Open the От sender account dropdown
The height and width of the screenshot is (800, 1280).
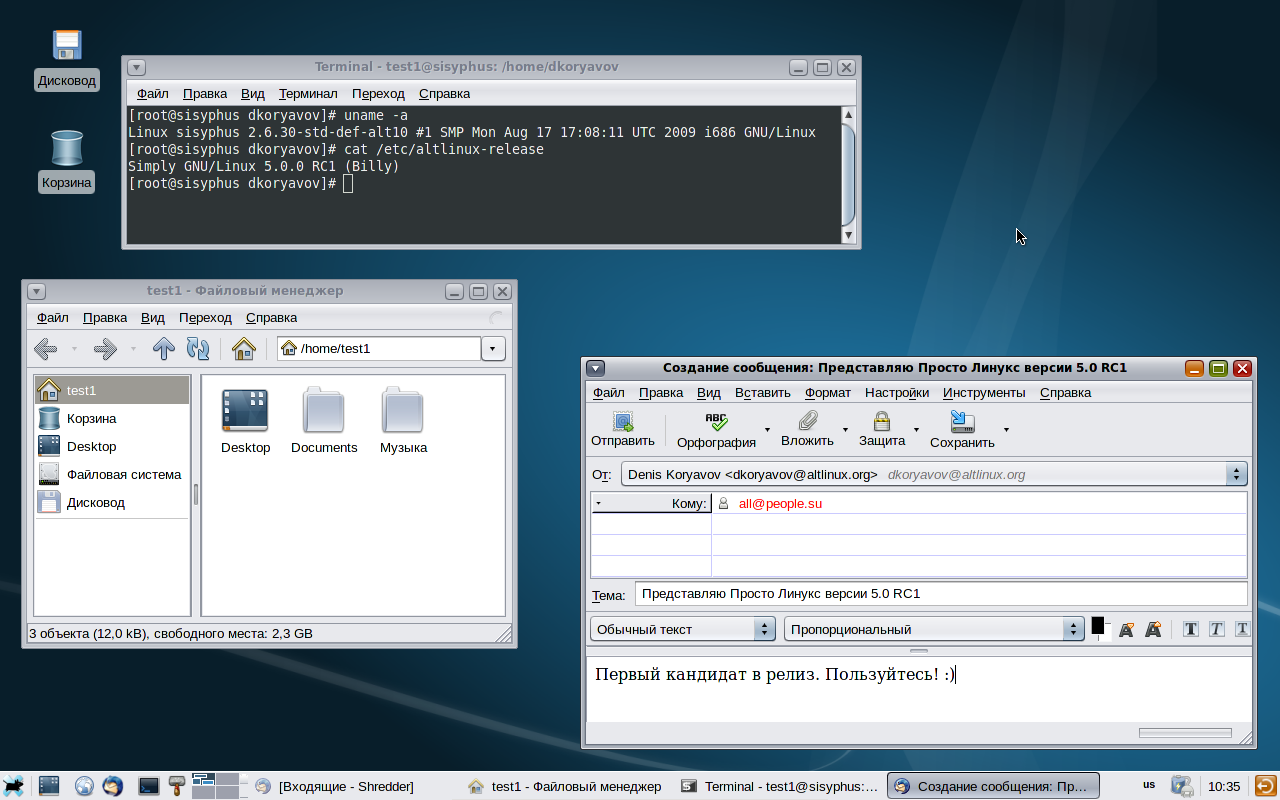[x=934, y=474]
